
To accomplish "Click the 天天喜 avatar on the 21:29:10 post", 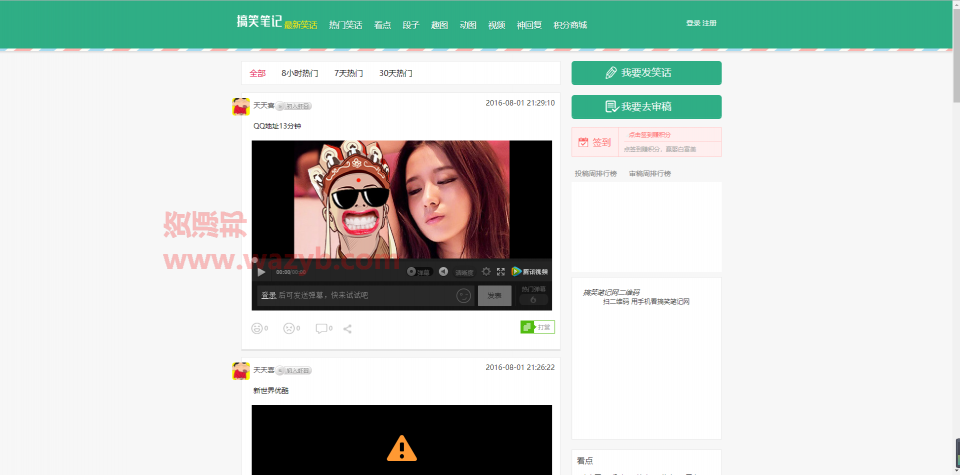I will point(241,107).
